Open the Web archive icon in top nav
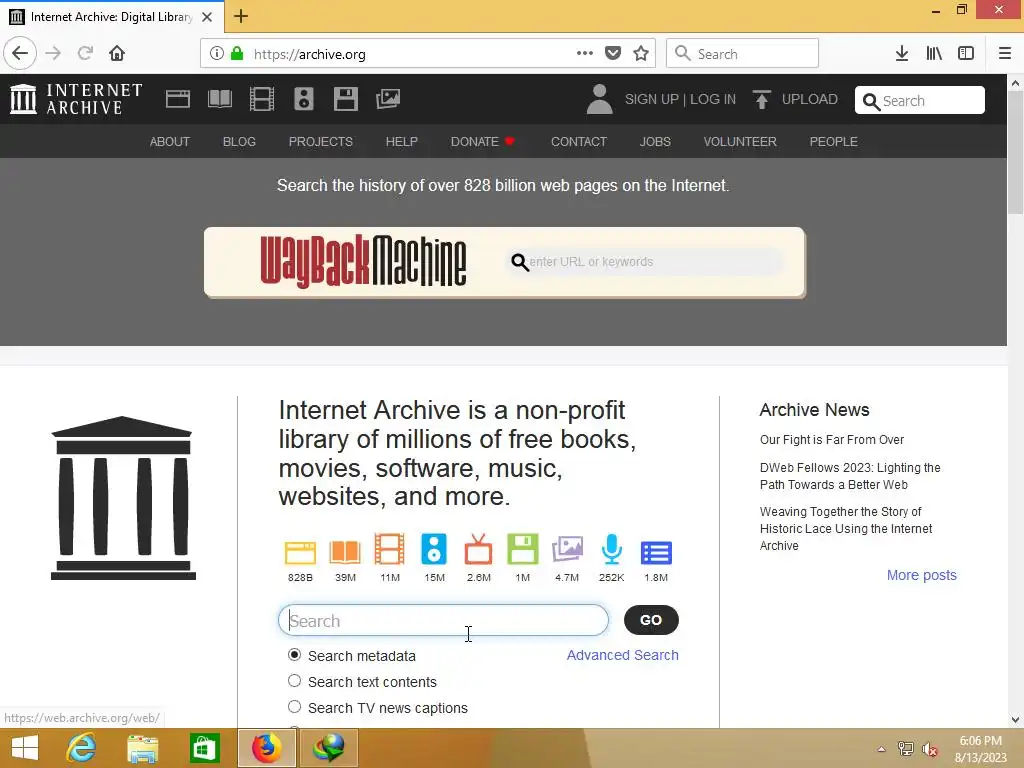Screen dimensions: 1024x768 (178, 99)
